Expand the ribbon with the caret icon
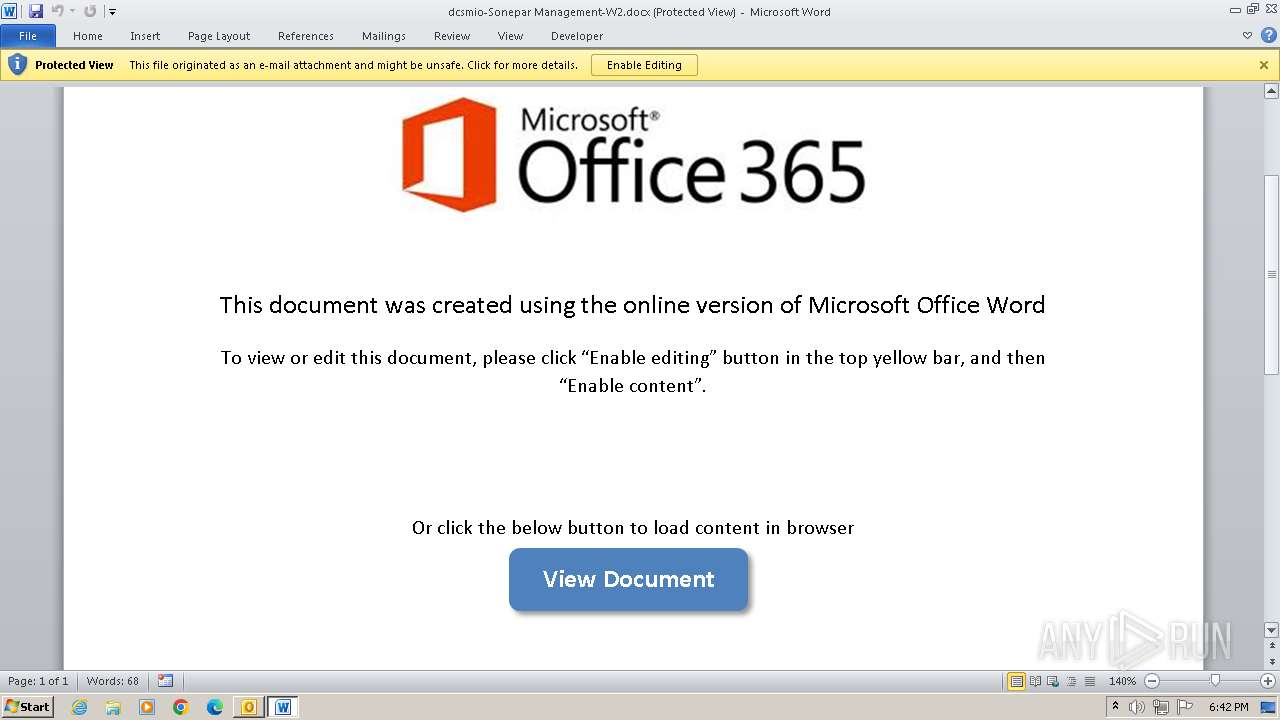 (x=1247, y=36)
